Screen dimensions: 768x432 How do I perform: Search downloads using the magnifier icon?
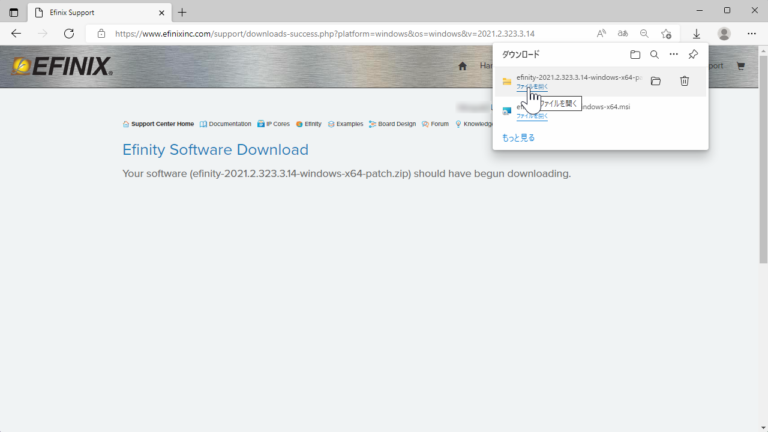point(654,55)
